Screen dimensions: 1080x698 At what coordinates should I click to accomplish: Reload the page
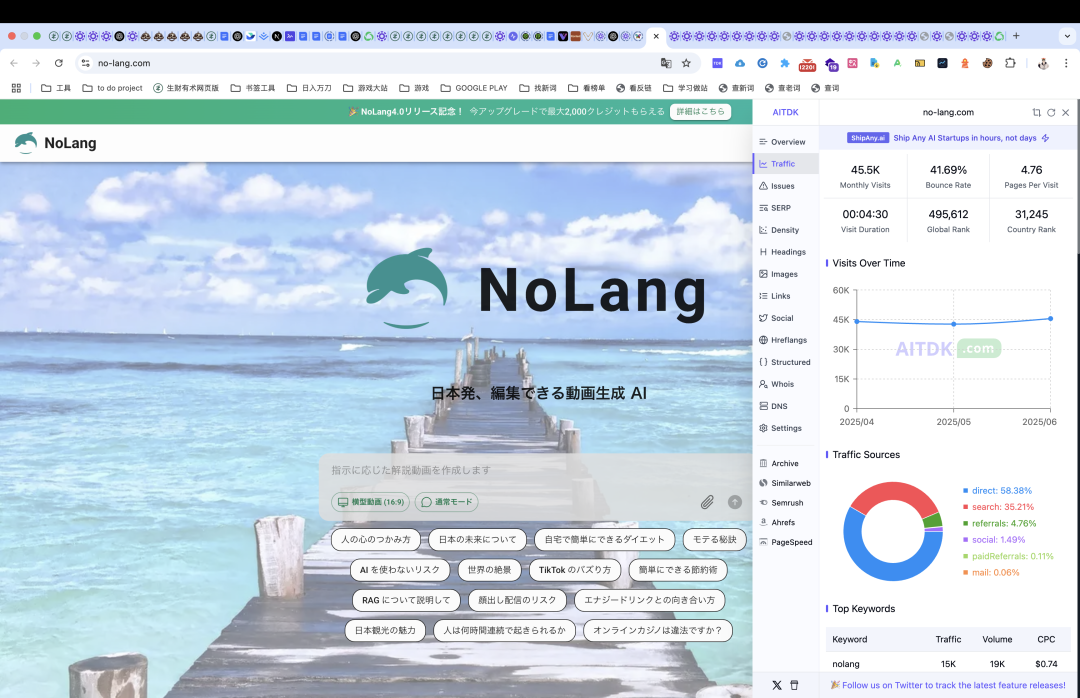[59, 63]
